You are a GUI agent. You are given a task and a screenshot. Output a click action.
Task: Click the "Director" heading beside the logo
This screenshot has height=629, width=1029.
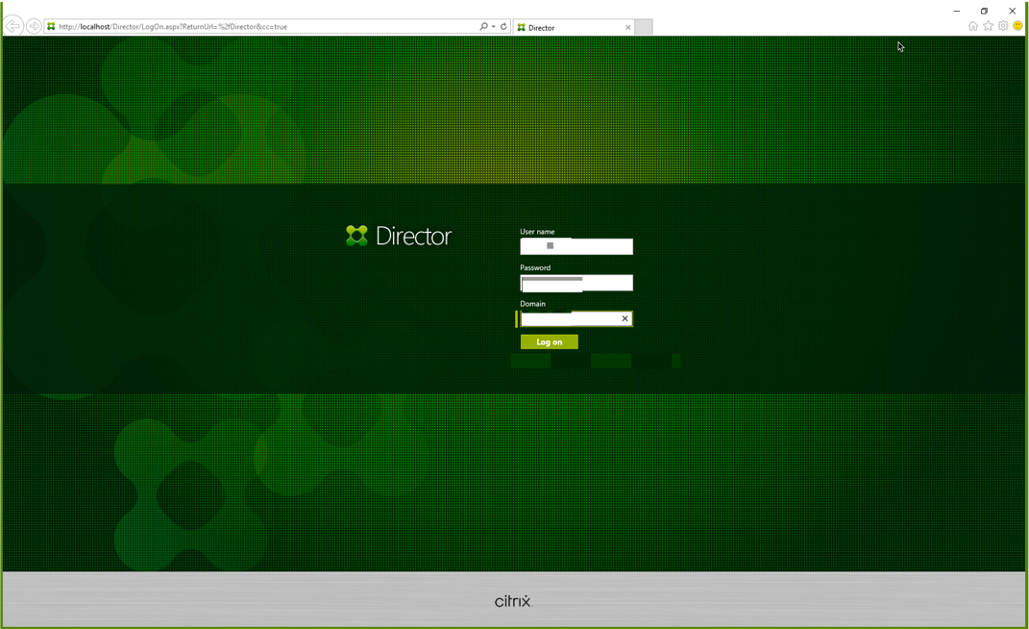click(413, 236)
